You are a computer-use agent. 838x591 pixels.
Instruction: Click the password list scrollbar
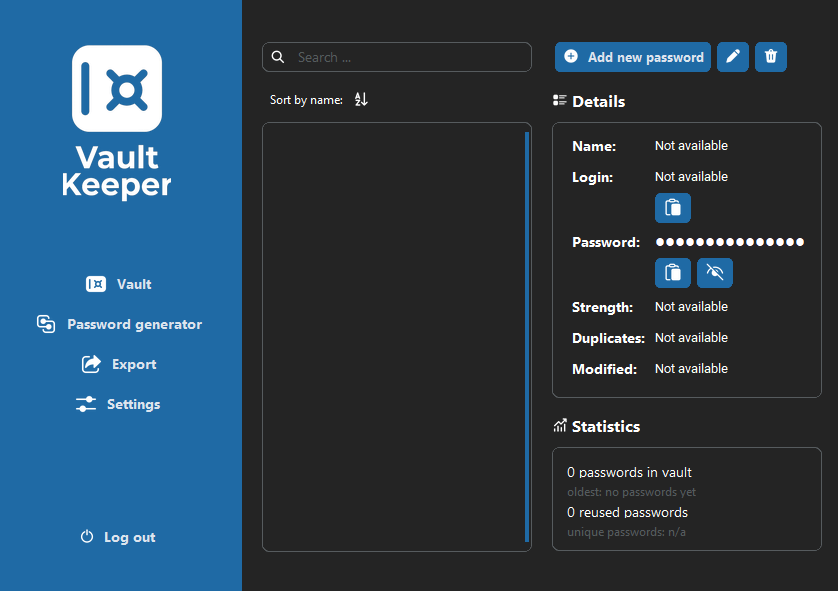(527, 337)
